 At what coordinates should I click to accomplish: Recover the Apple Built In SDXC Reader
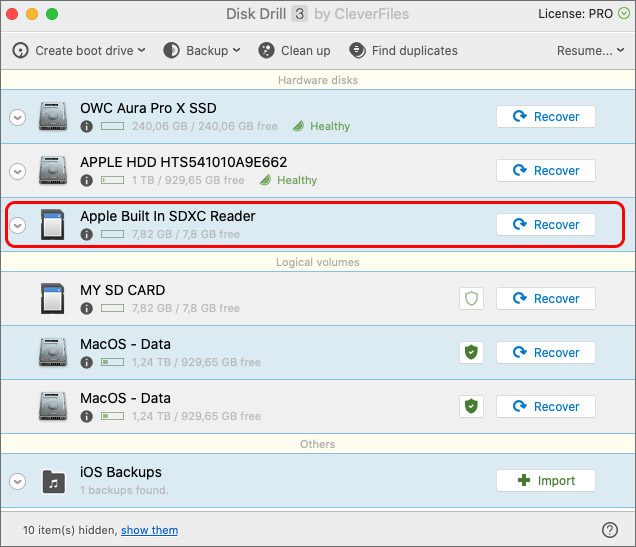click(546, 225)
